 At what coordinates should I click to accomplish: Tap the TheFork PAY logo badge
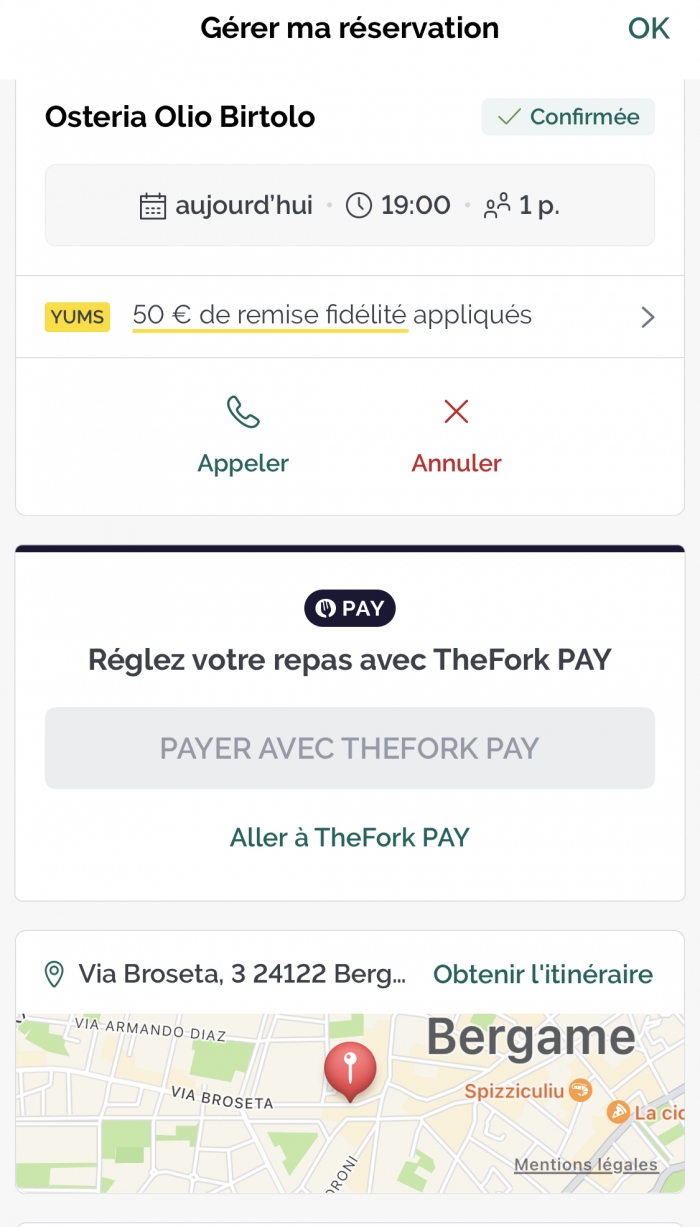pyautogui.click(x=350, y=609)
